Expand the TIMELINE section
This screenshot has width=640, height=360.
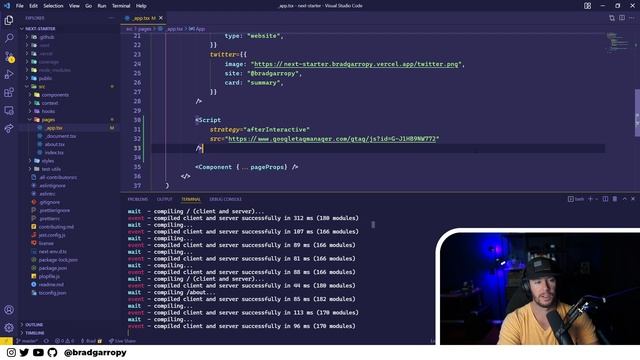coord(35,333)
